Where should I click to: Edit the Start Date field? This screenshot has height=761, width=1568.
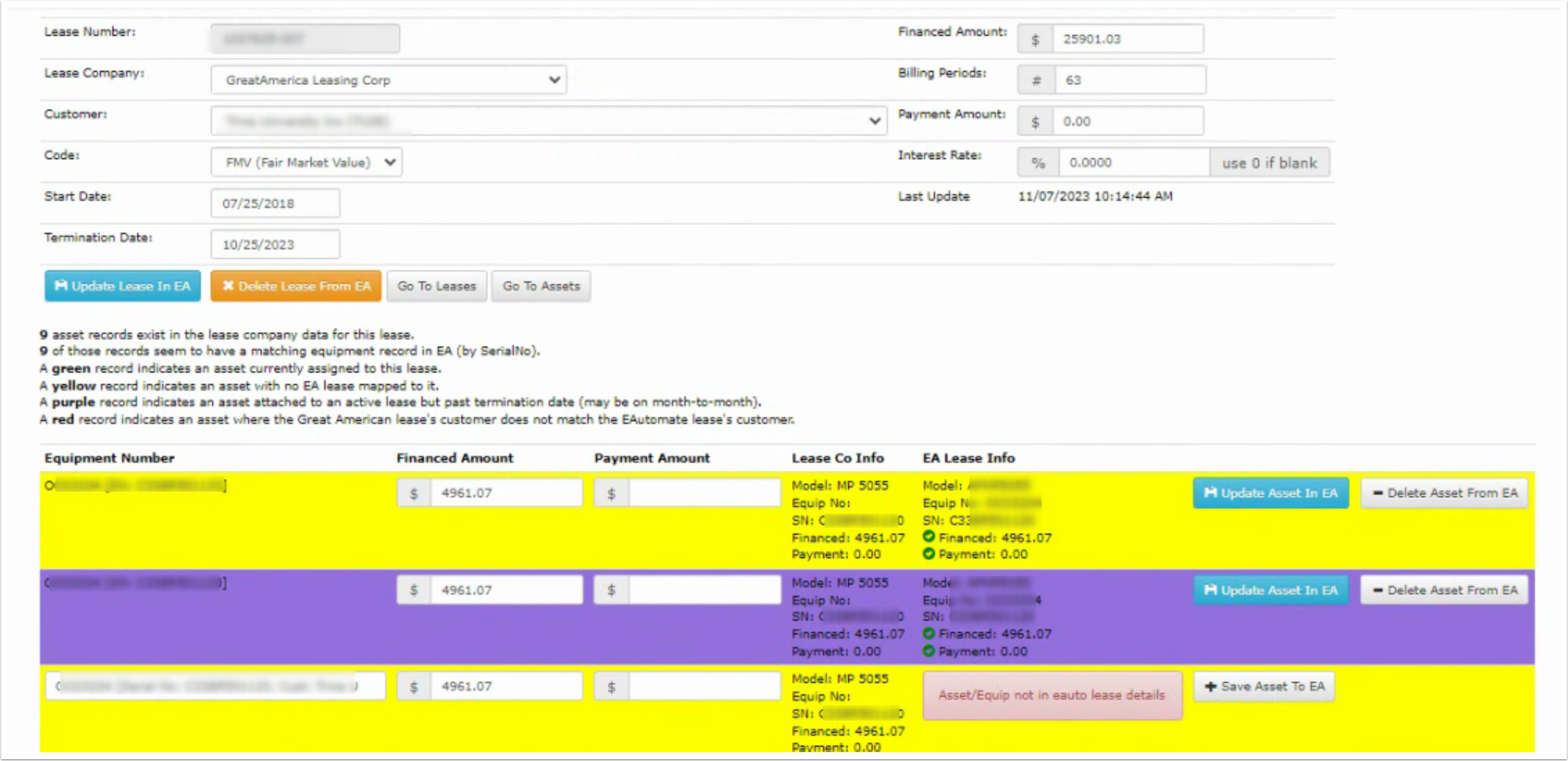(x=275, y=203)
